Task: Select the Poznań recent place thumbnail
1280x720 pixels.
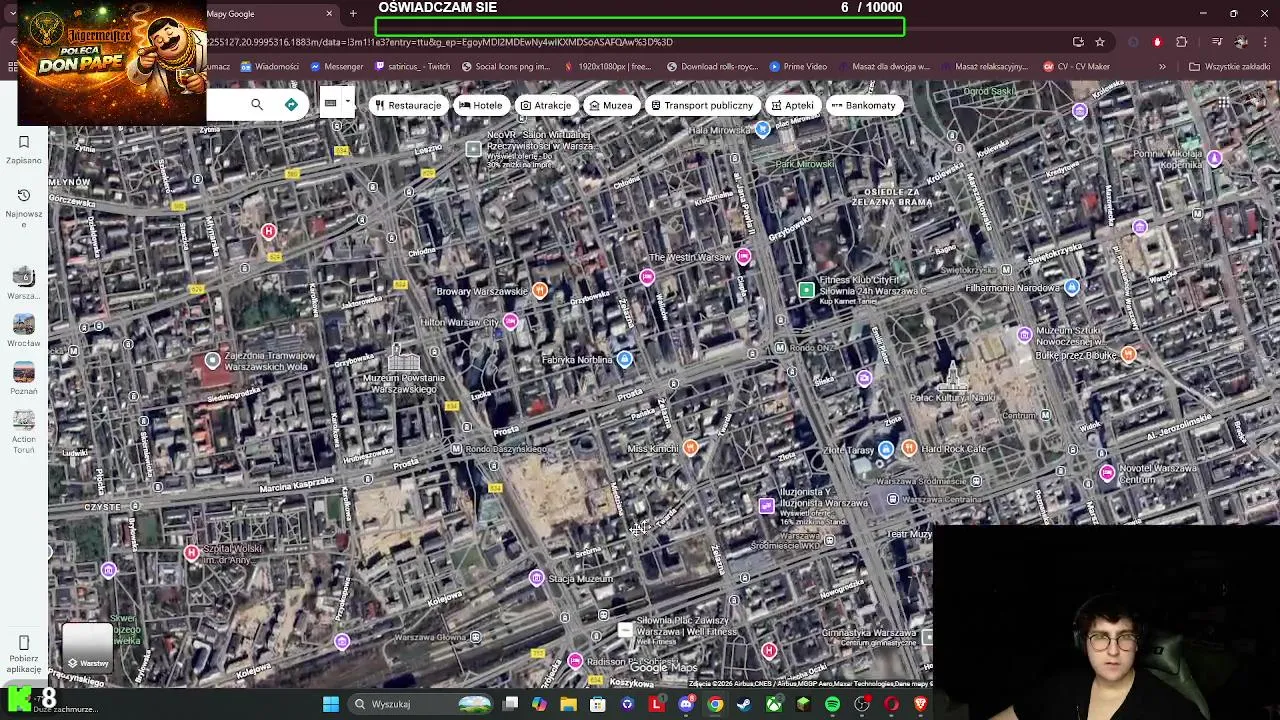Action: click(24, 372)
